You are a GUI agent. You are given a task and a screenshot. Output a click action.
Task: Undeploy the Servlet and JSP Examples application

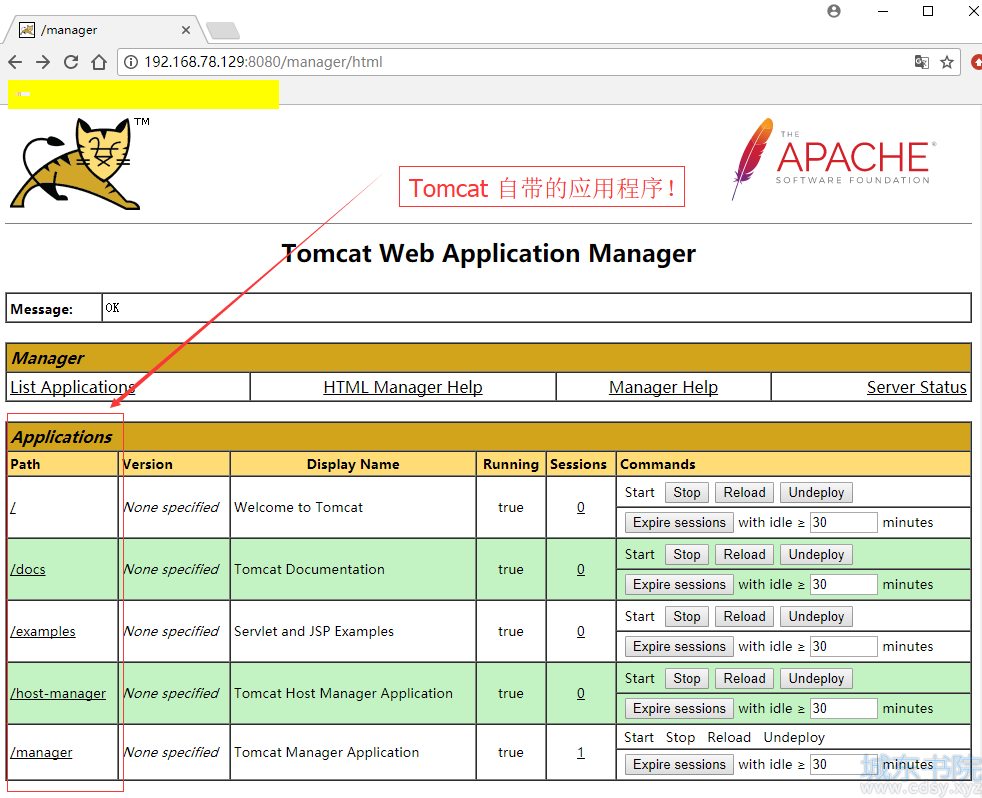point(817,616)
